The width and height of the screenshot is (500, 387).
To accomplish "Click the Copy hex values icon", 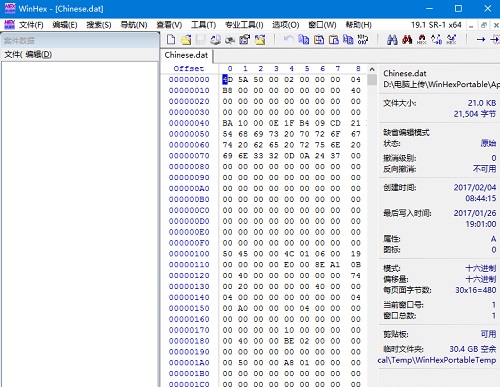I will [x=348, y=40].
